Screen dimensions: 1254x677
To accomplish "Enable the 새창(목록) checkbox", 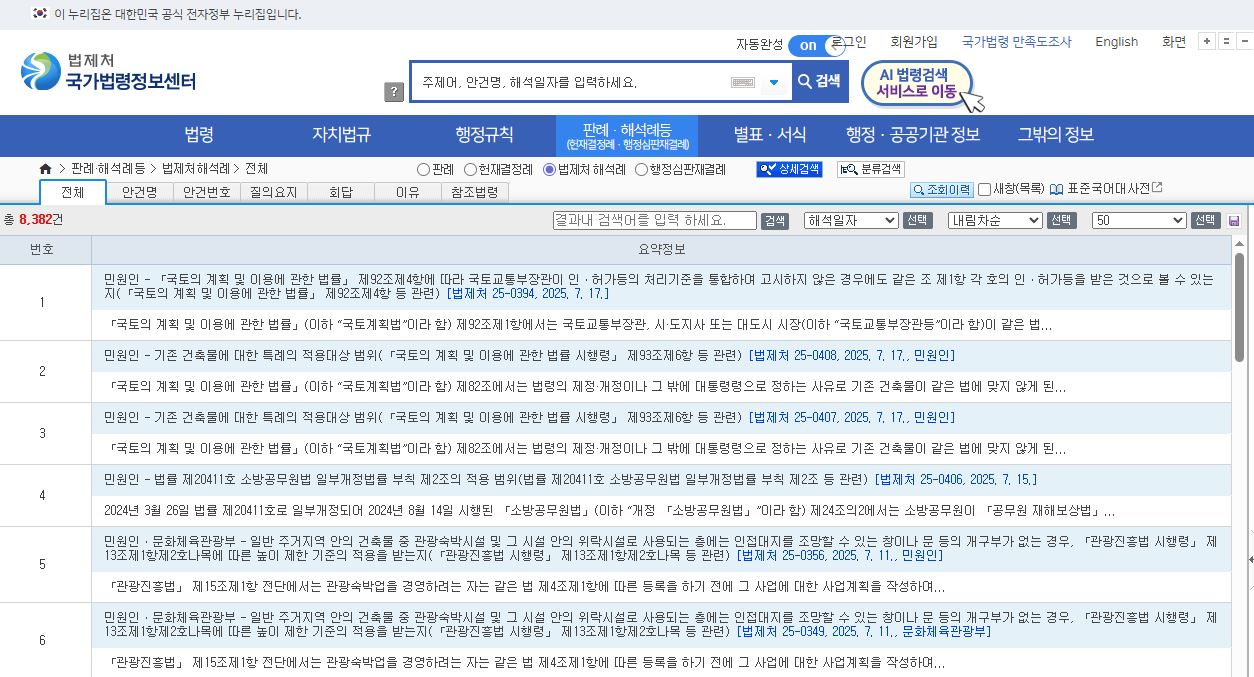I will click(x=984, y=191).
